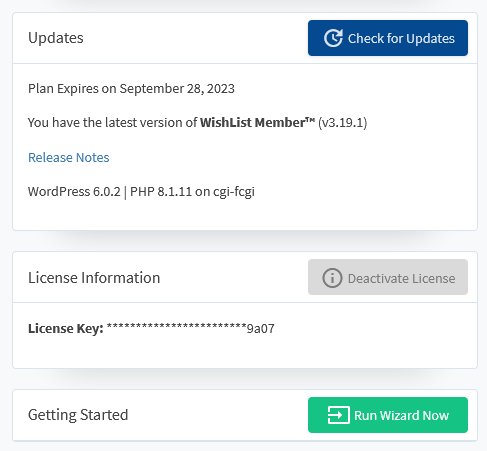This screenshot has width=487, height=451.
Task: Launch setup via Run Wizard Now
Action: tap(388, 415)
